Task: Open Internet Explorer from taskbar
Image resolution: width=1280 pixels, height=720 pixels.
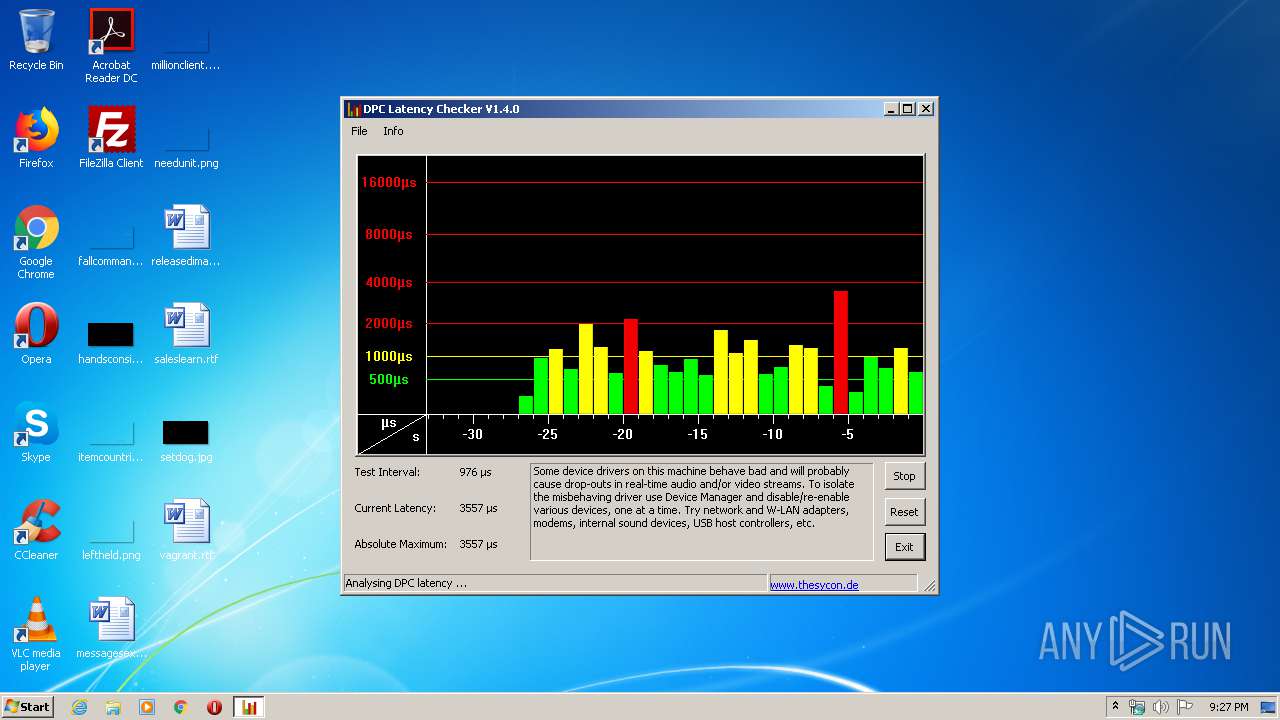Action: point(79,707)
